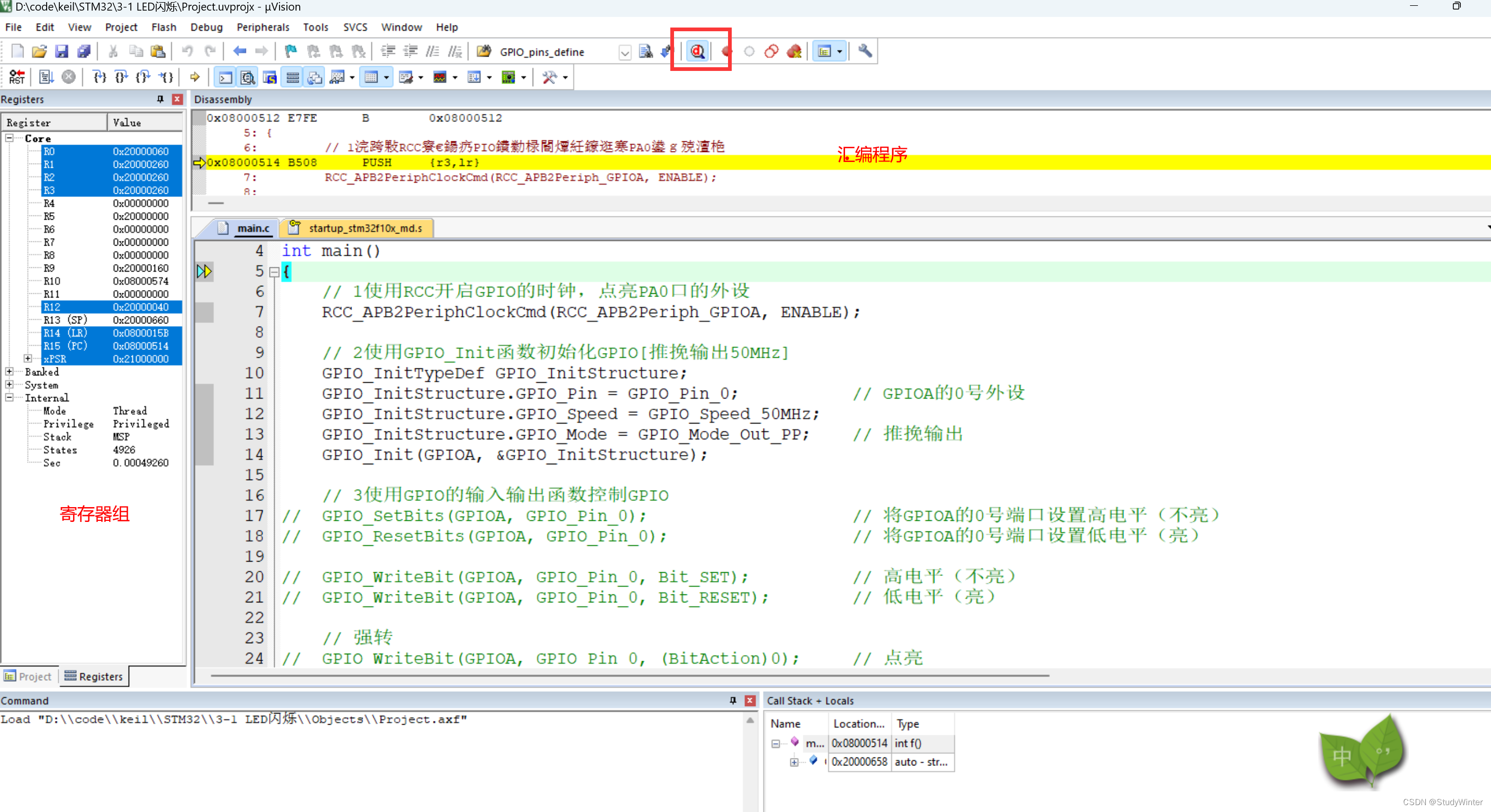This screenshot has width=1491, height=812.
Task: Click the Kill All Breakpoints icon
Action: pyautogui.click(x=794, y=51)
